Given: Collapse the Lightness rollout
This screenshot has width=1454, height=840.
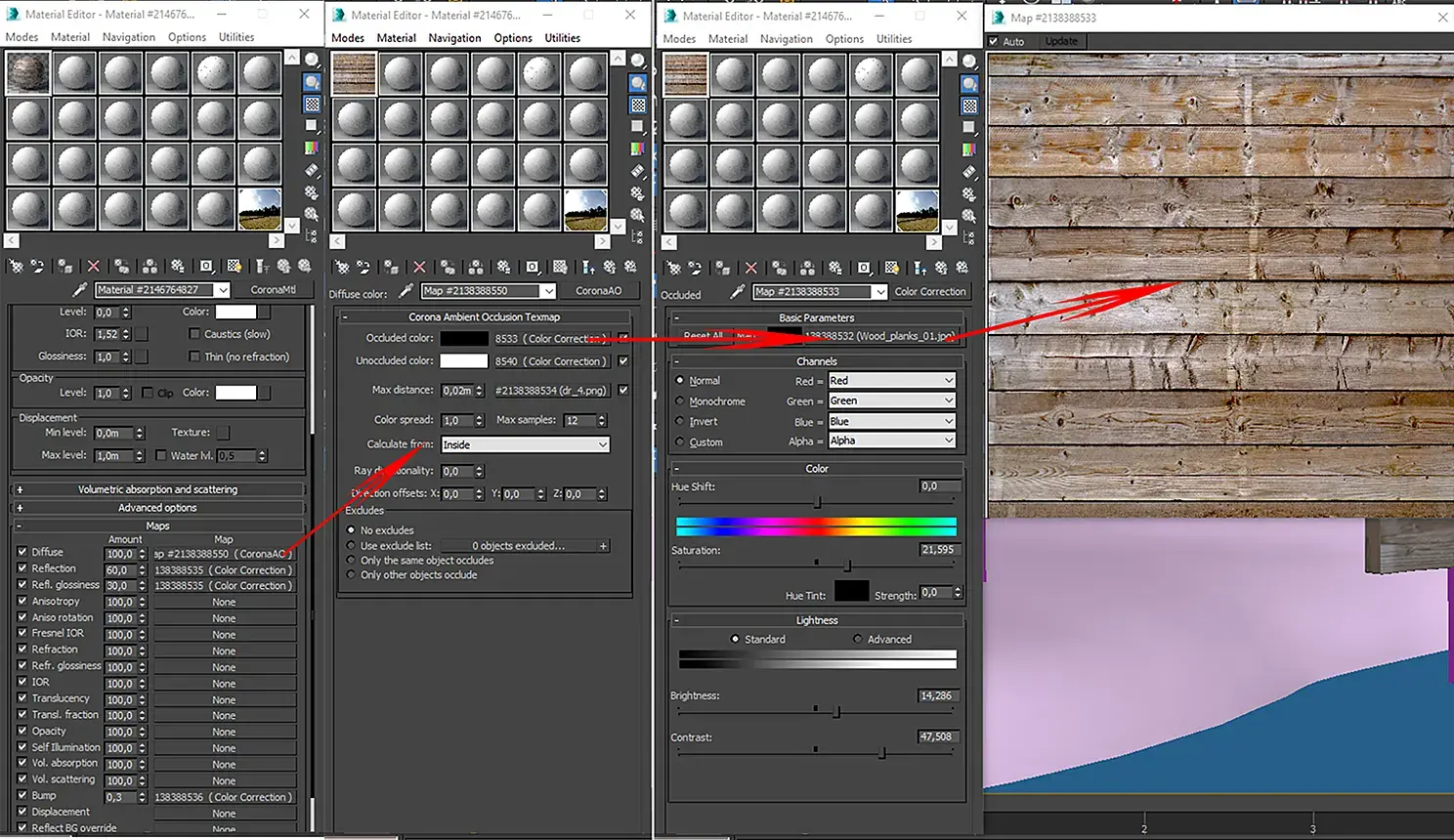Looking at the screenshot, I should pos(817,620).
